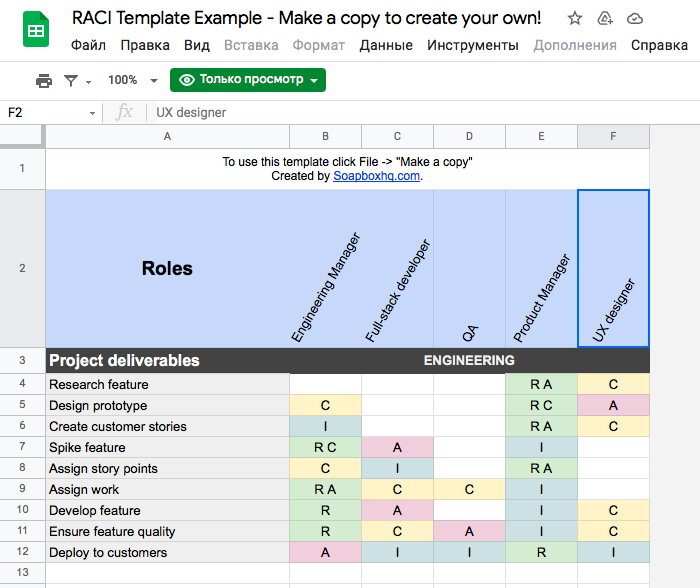Open the Формат menu
This screenshot has width=700, height=588.
319,45
